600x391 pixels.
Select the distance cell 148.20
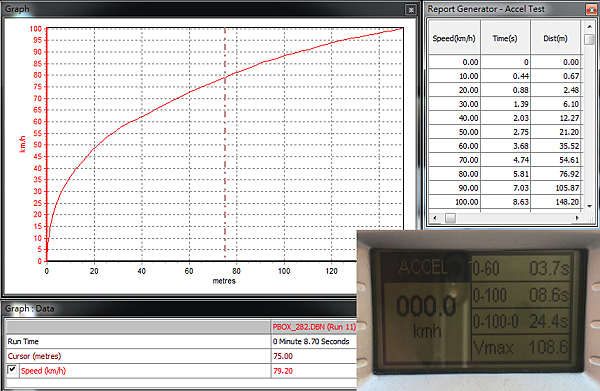point(555,202)
